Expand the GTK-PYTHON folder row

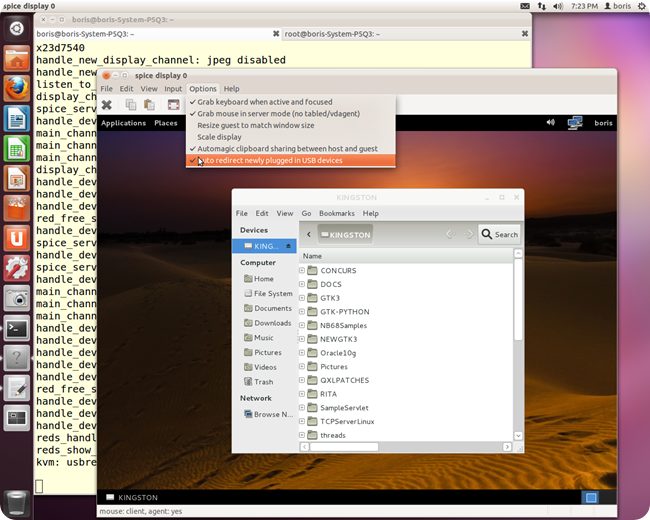(302, 312)
